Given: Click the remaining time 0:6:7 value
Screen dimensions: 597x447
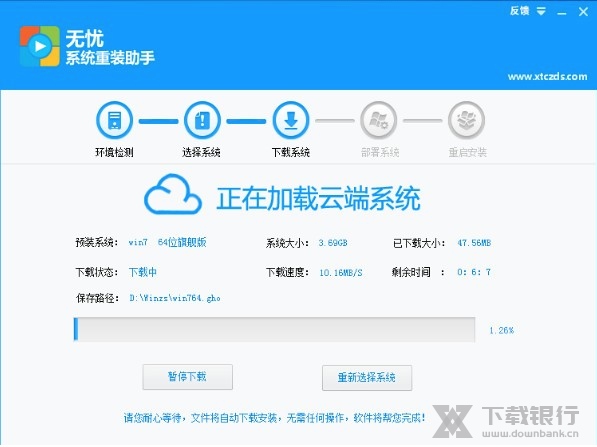Looking at the screenshot, I should coord(474,272).
